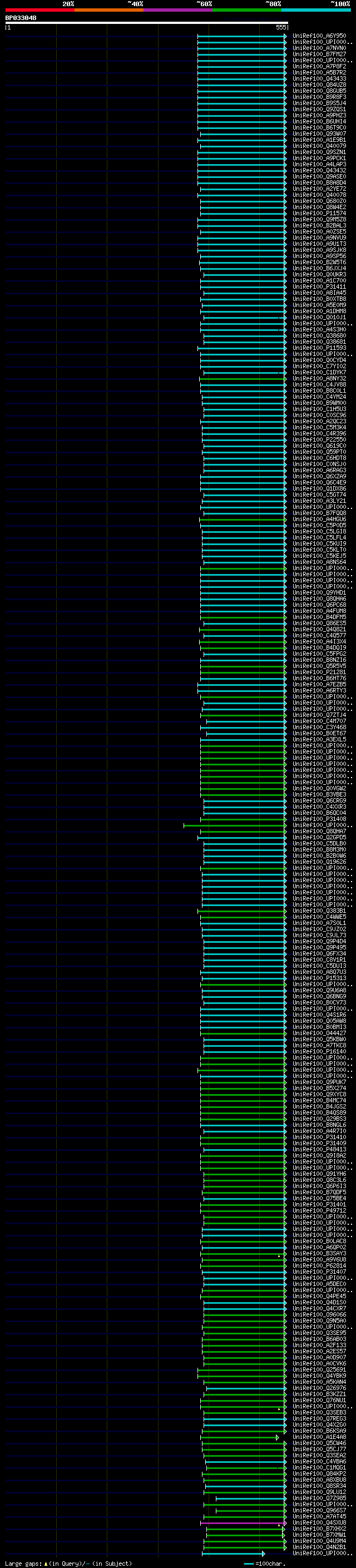Select label UniRef100_P22550

pos(319,439)
